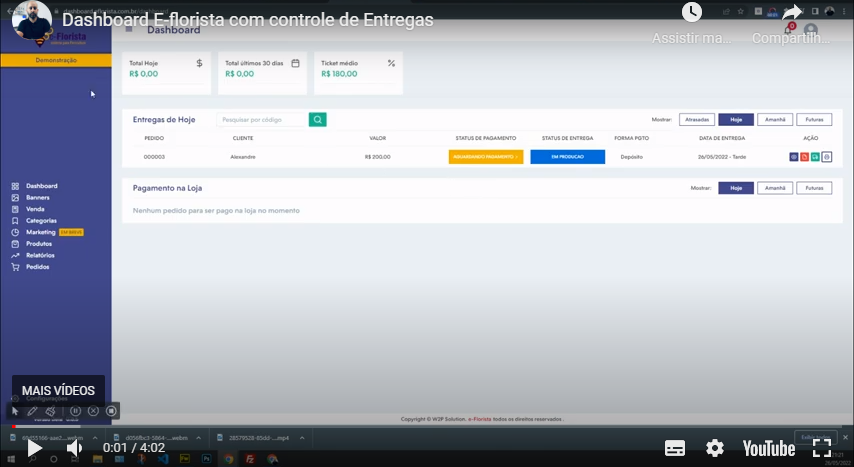
Task: Open the video settings gear
Action: [715, 448]
